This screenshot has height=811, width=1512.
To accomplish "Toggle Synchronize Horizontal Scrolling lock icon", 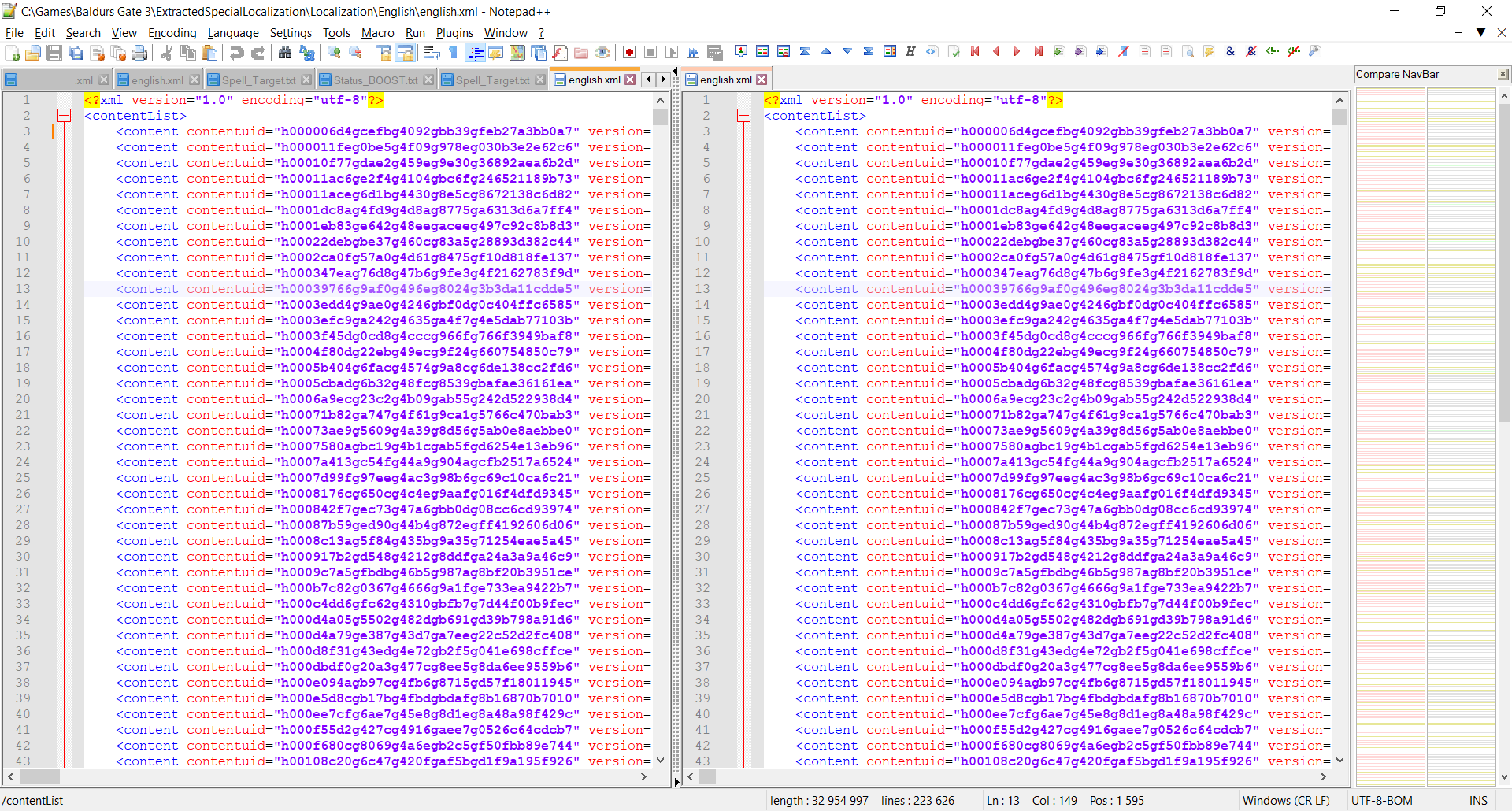I will point(405,53).
